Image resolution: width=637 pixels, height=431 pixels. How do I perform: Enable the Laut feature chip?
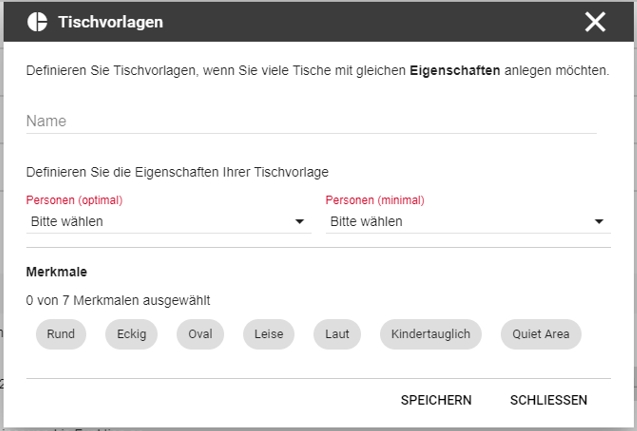(337, 334)
